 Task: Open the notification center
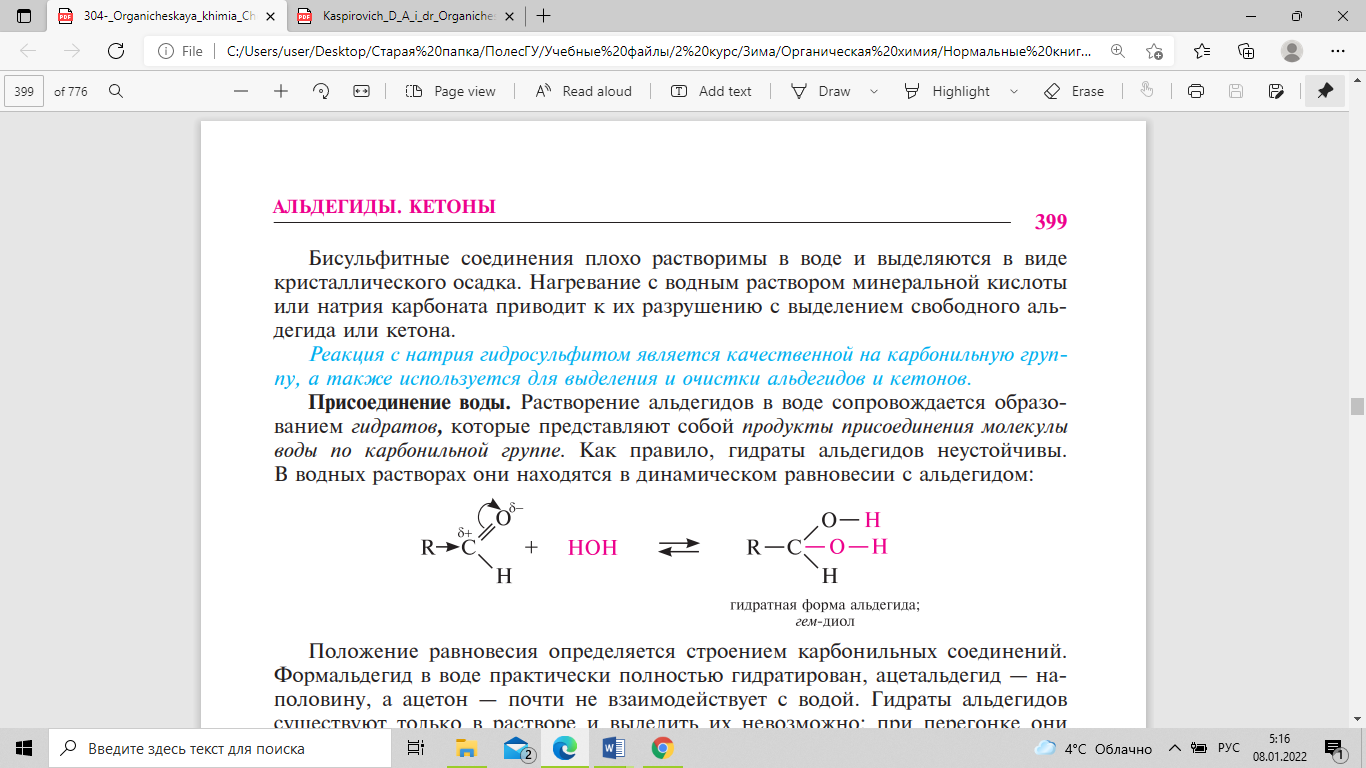click(1334, 747)
